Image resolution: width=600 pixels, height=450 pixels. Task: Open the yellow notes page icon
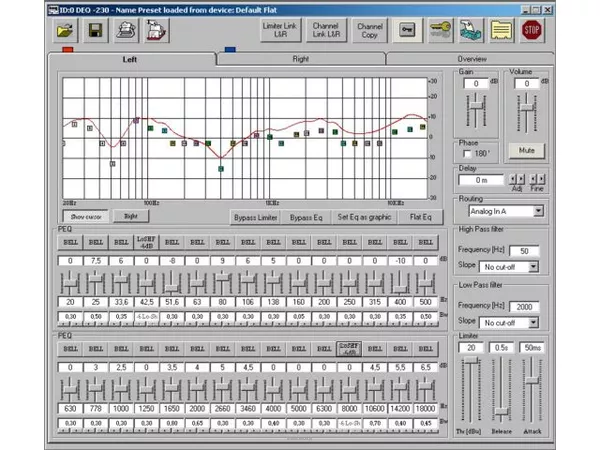tap(501, 30)
